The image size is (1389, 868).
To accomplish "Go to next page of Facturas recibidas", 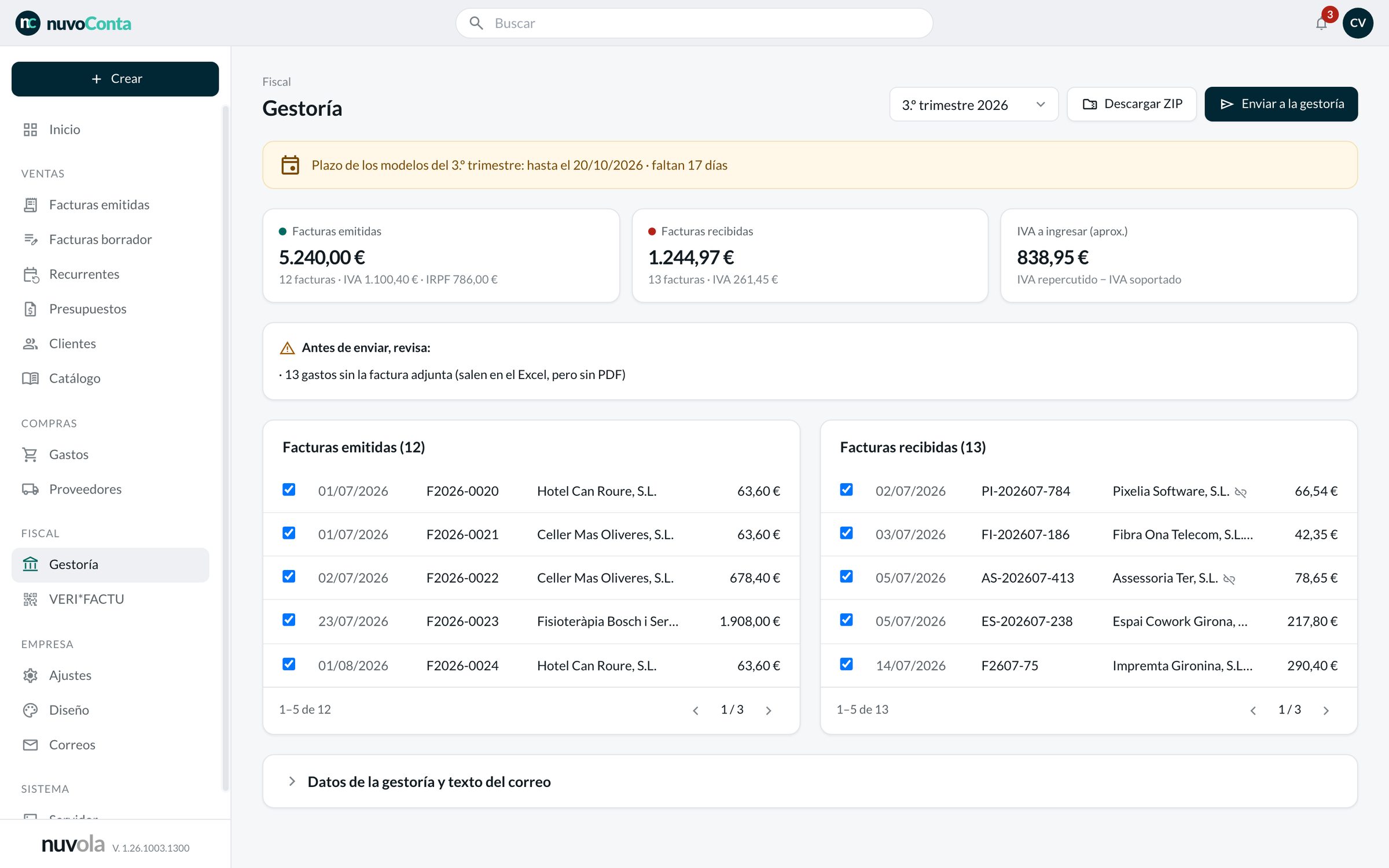I will [x=1325, y=710].
